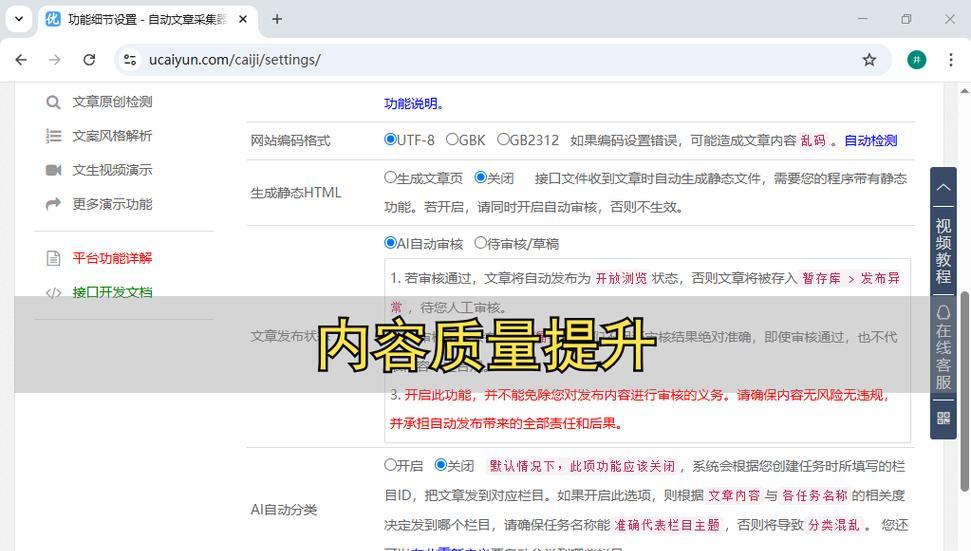The image size is (971, 551).
Task: Open 更多演示功能 menu item
Action: (x=112, y=204)
